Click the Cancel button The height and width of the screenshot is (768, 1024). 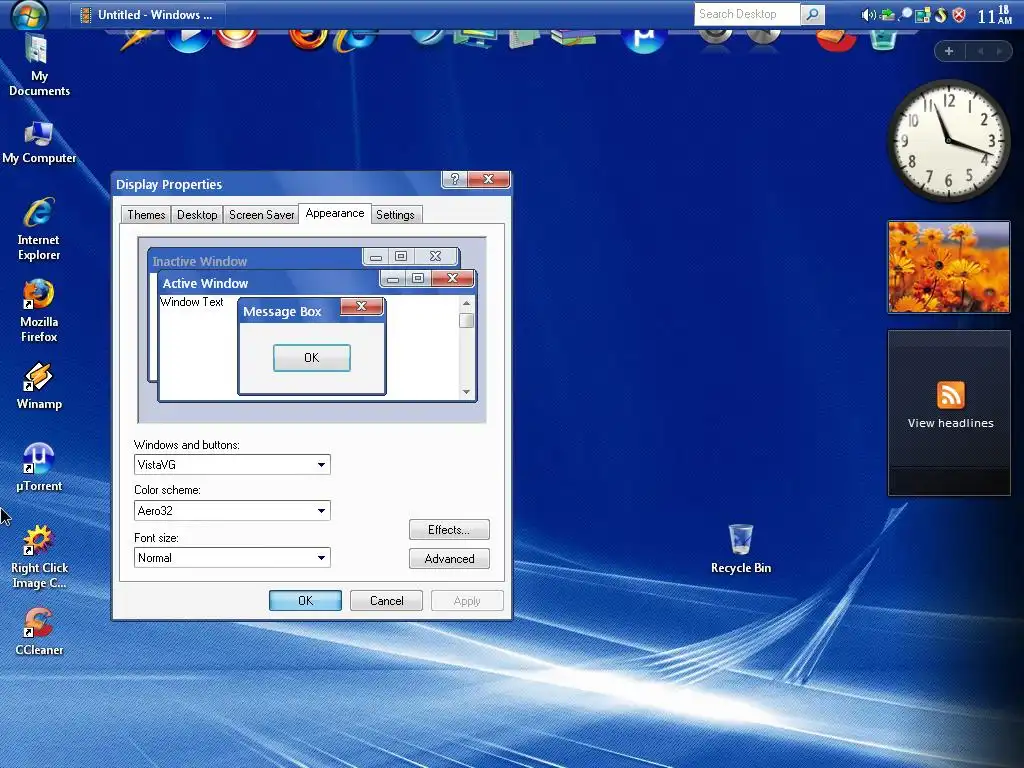tap(387, 600)
